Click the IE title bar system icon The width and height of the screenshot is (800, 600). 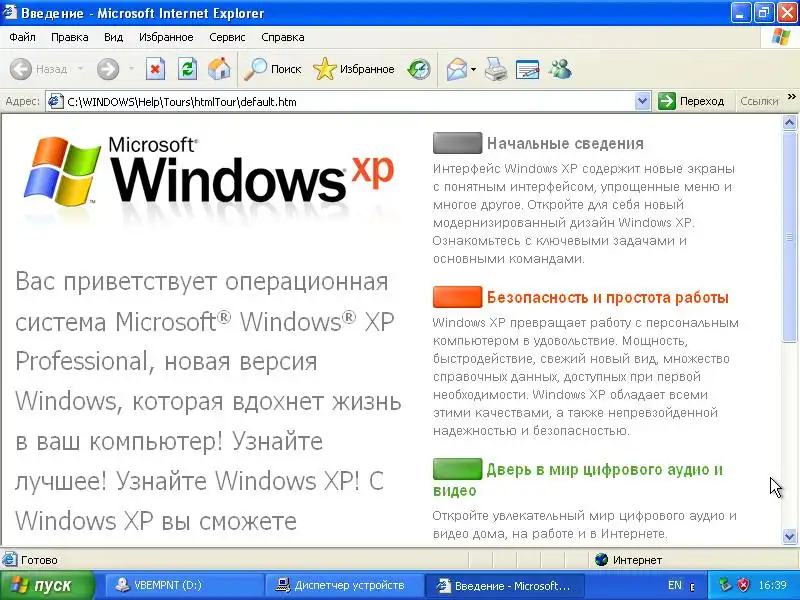(10, 12)
